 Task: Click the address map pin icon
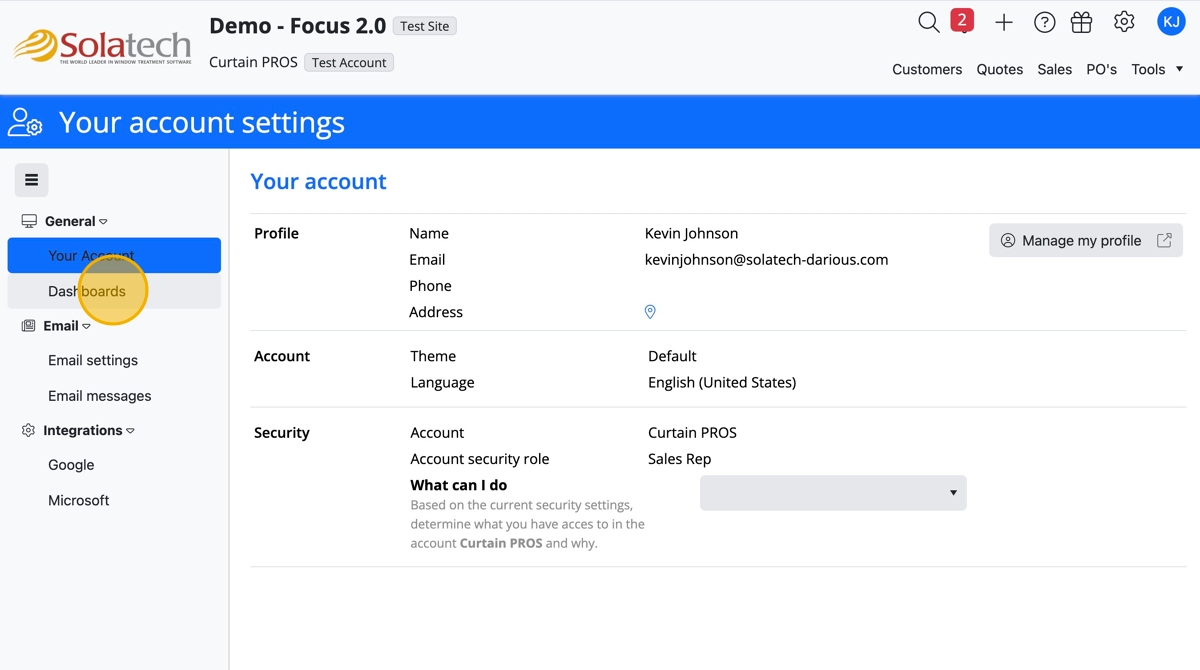click(x=650, y=312)
